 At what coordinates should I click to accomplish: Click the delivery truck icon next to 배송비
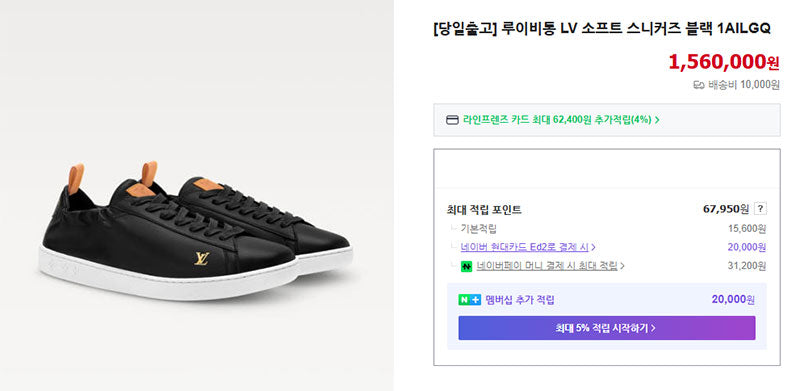(x=698, y=85)
